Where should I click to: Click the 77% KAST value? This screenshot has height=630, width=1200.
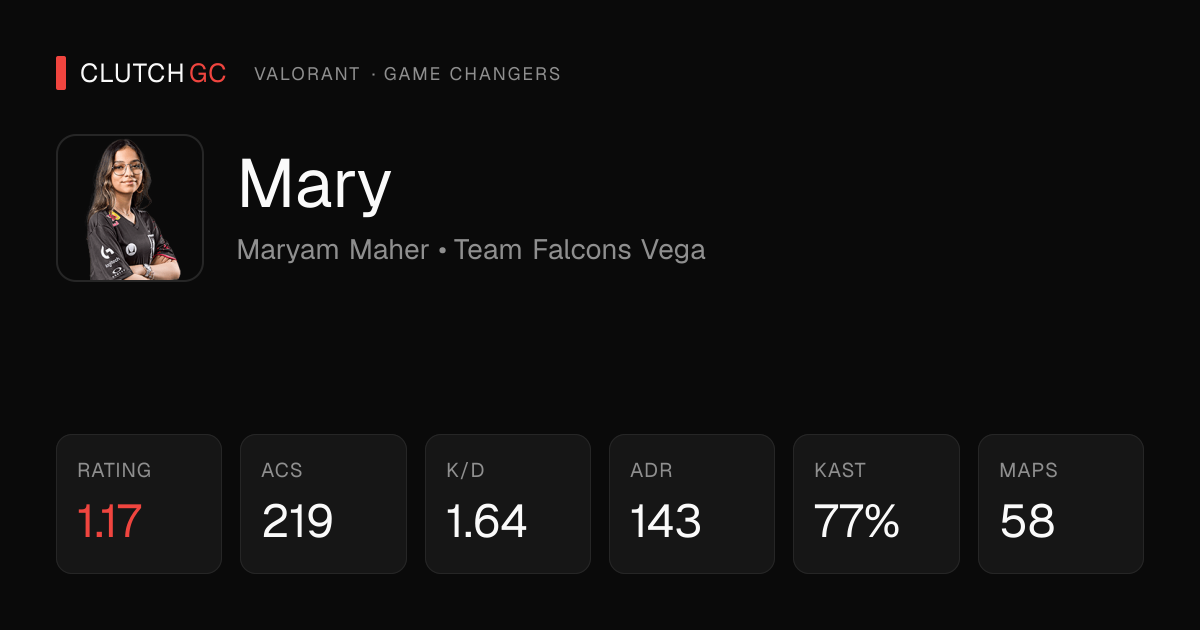(857, 522)
